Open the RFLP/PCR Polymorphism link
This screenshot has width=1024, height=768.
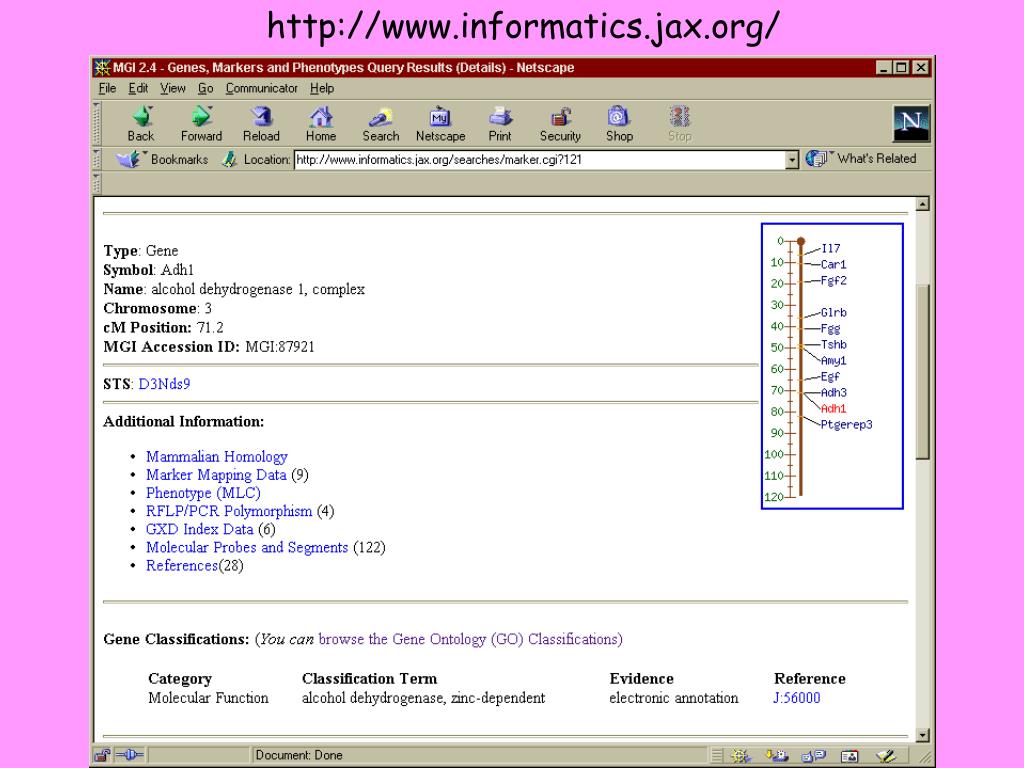coord(229,511)
